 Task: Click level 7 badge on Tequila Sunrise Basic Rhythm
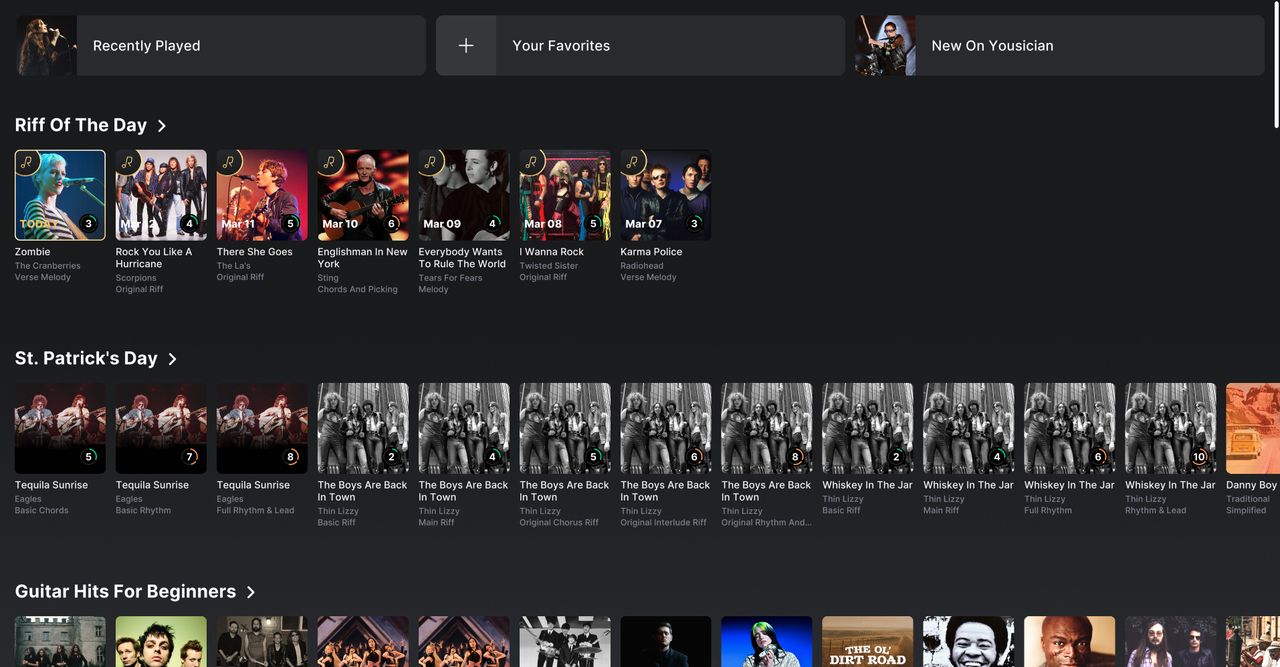[x=189, y=456]
